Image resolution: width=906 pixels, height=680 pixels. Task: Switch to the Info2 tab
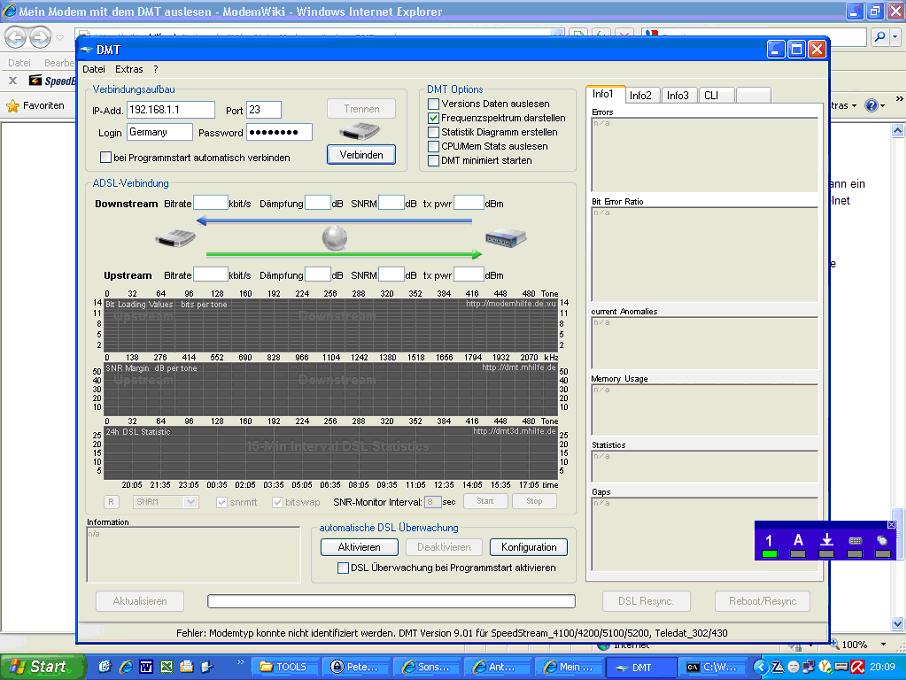point(640,95)
